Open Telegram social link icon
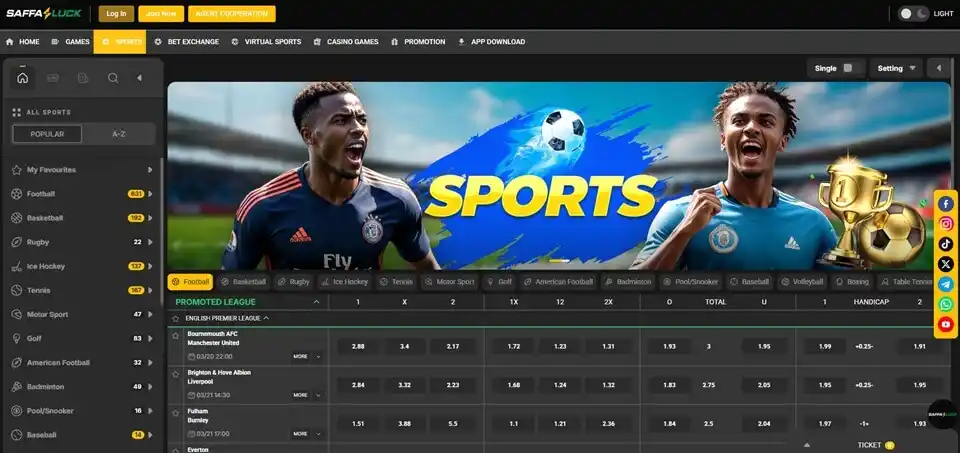 click(x=946, y=284)
